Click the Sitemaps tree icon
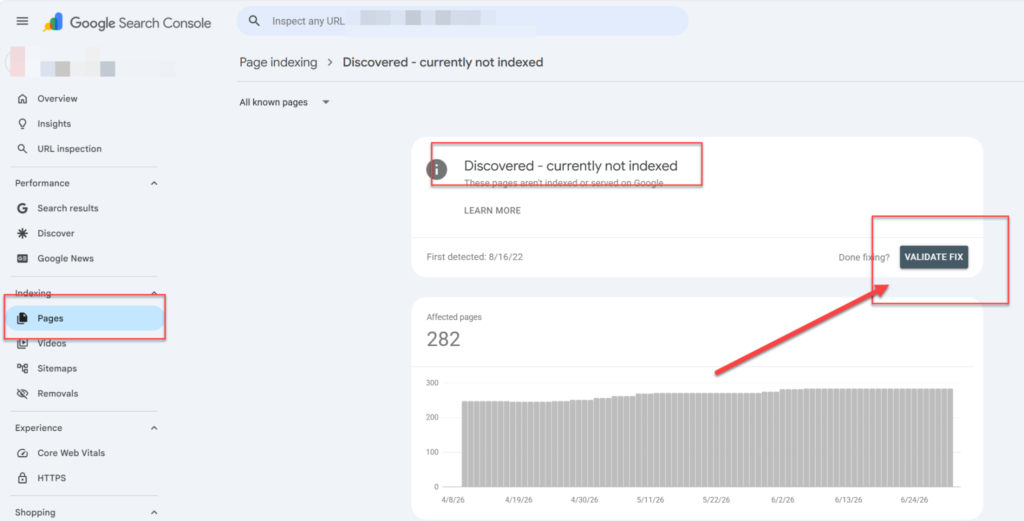 click(22, 368)
